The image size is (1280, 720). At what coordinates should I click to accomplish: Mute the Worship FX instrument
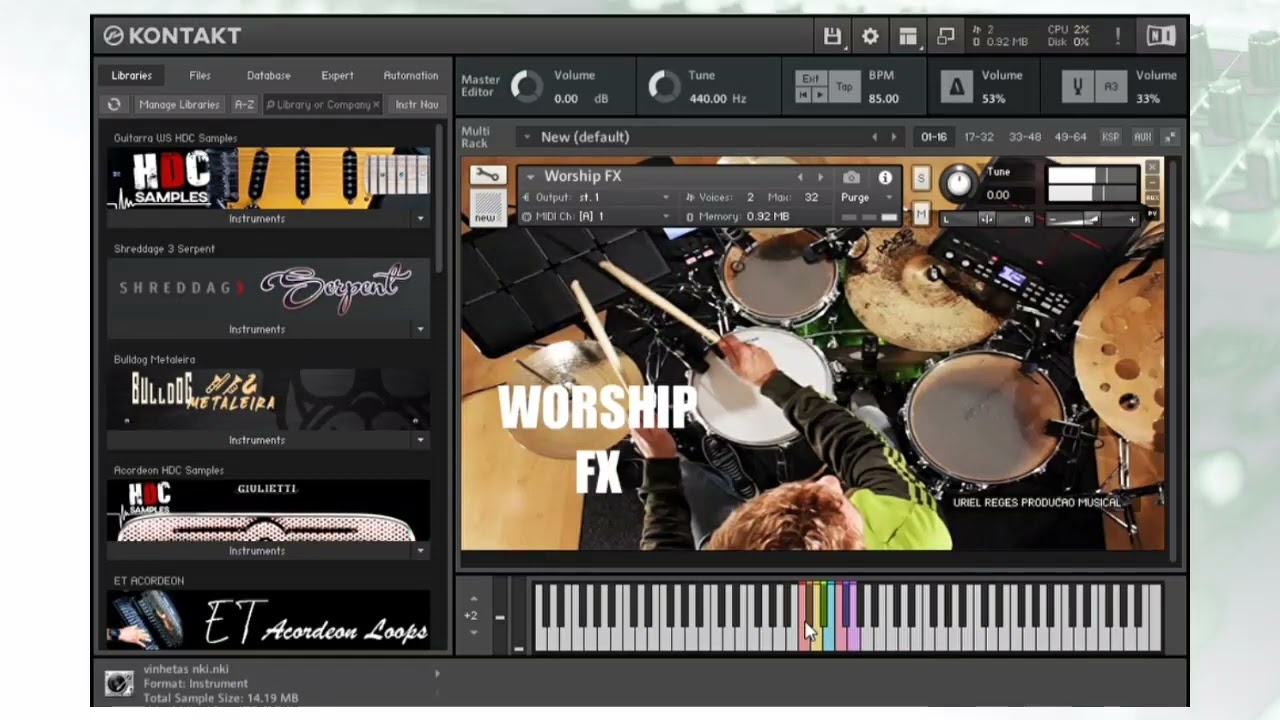pyautogui.click(x=921, y=213)
